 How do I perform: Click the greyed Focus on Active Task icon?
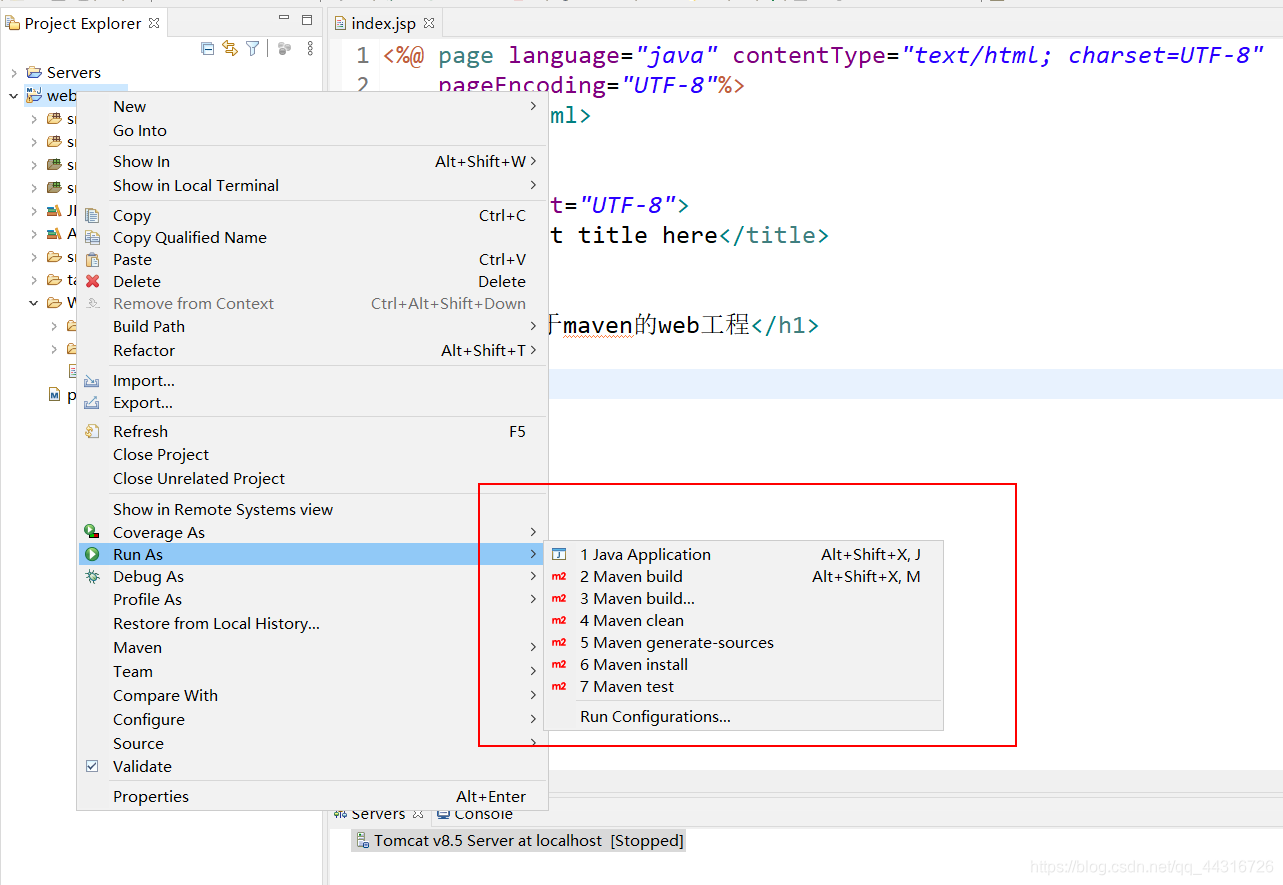(x=285, y=48)
